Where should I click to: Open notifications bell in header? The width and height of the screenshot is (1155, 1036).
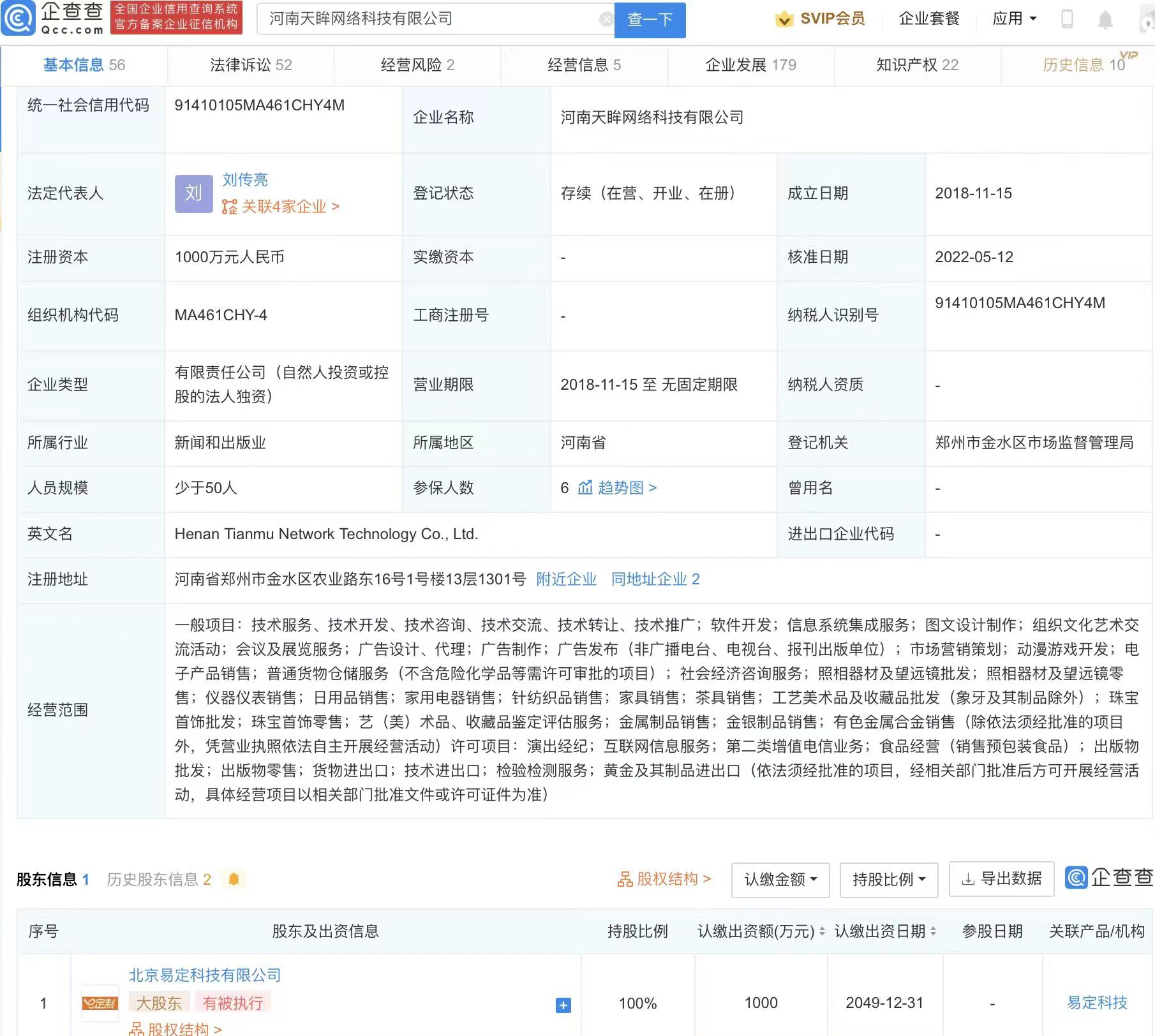coord(1105,20)
